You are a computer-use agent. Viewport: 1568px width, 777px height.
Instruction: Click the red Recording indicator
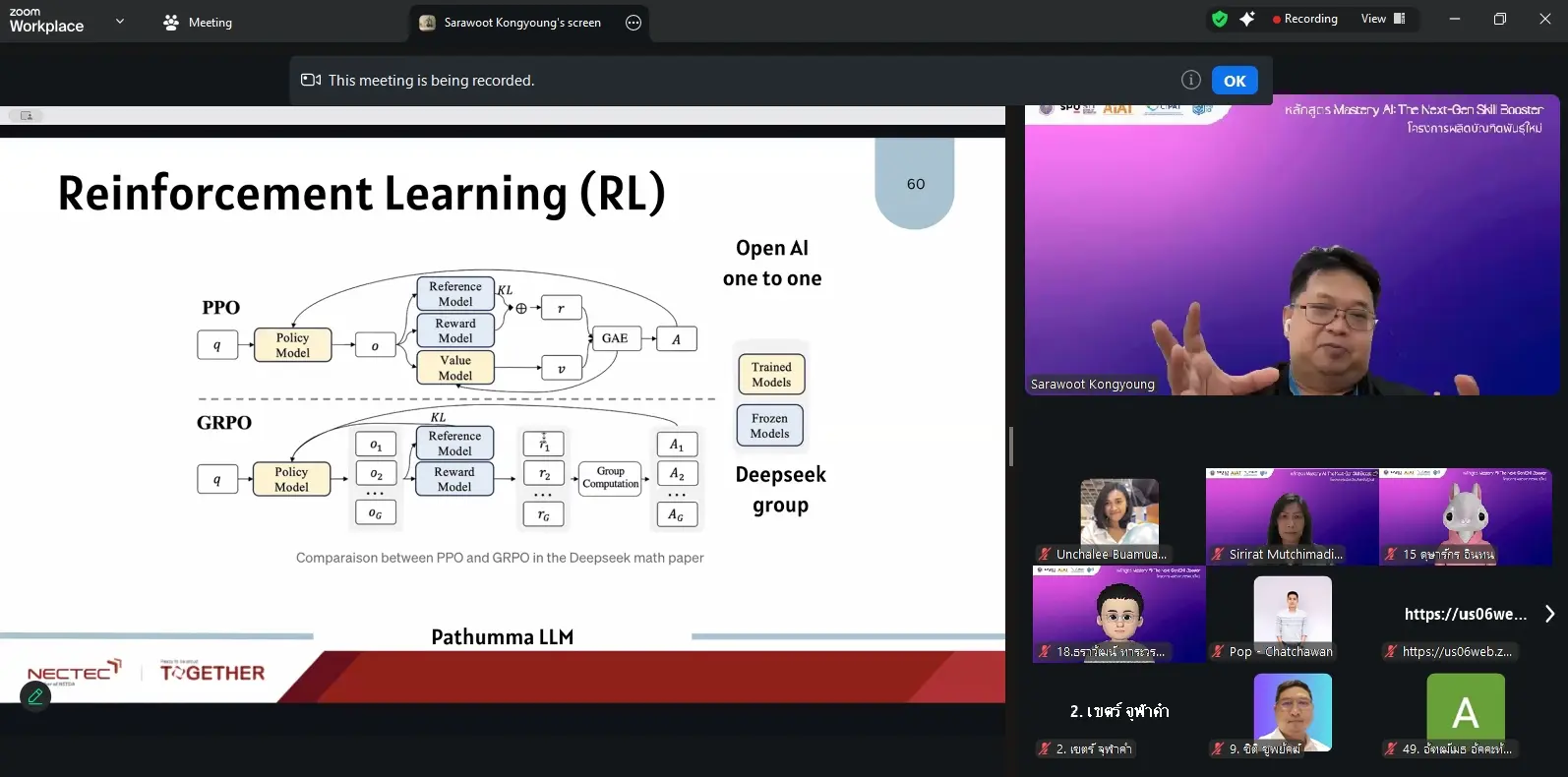[x=1304, y=19]
